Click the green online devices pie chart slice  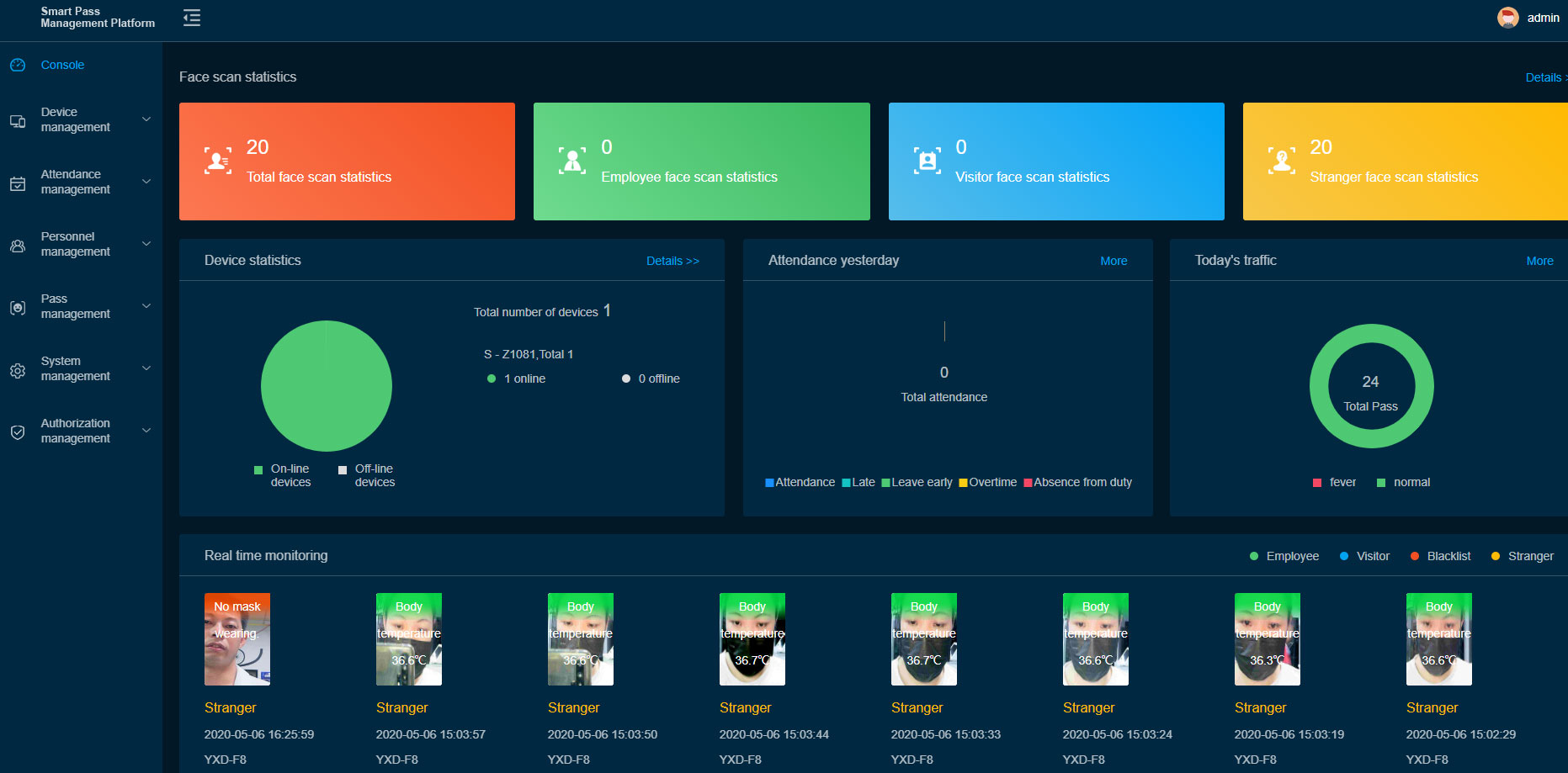[327, 386]
